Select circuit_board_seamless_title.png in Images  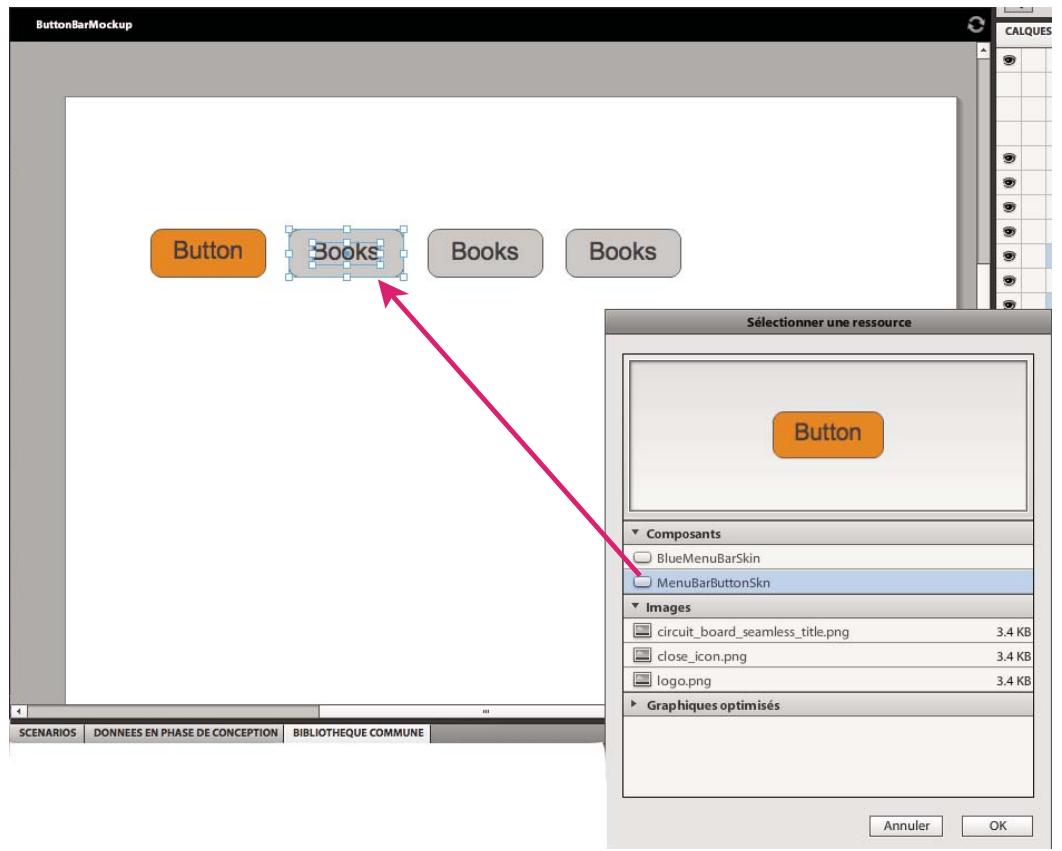828,631
